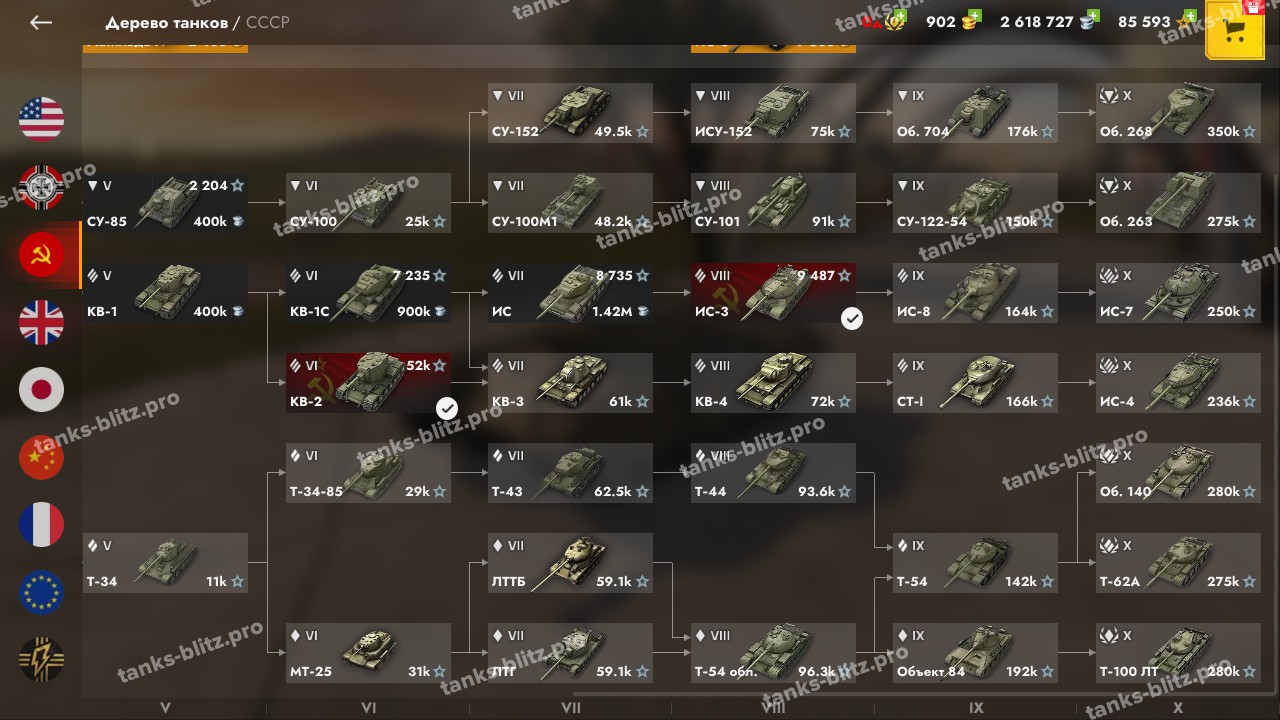Screen dimensions: 1280x720
Task: Open the shop cart button
Action: point(1235,30)
